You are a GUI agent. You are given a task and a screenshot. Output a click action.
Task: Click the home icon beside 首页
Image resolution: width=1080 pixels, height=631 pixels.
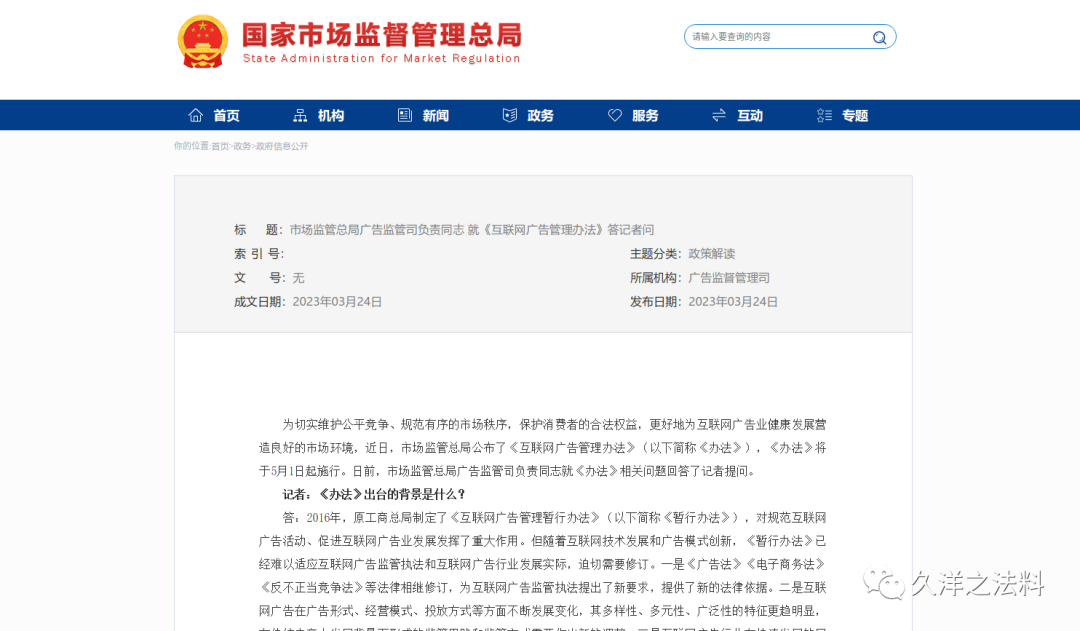point(196,114)
